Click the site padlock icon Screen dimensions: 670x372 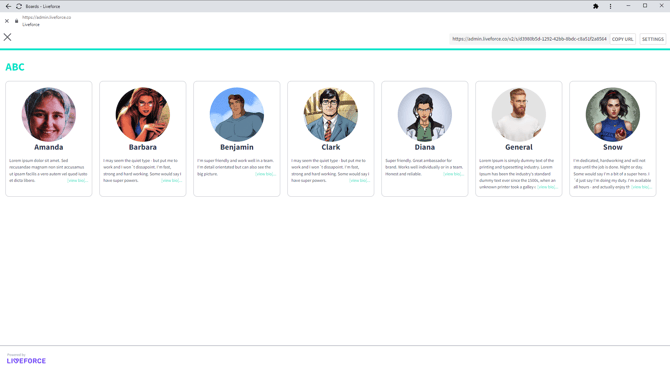click(17, 21)
